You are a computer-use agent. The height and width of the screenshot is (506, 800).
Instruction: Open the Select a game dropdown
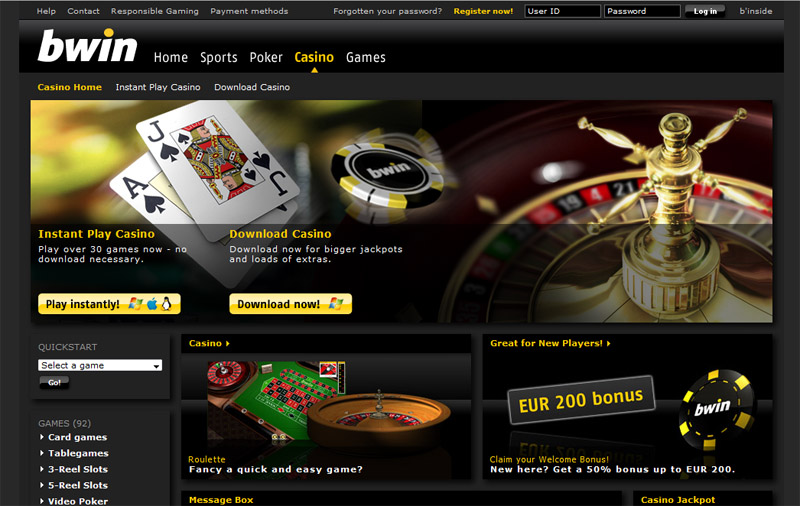tap(100, 365)
